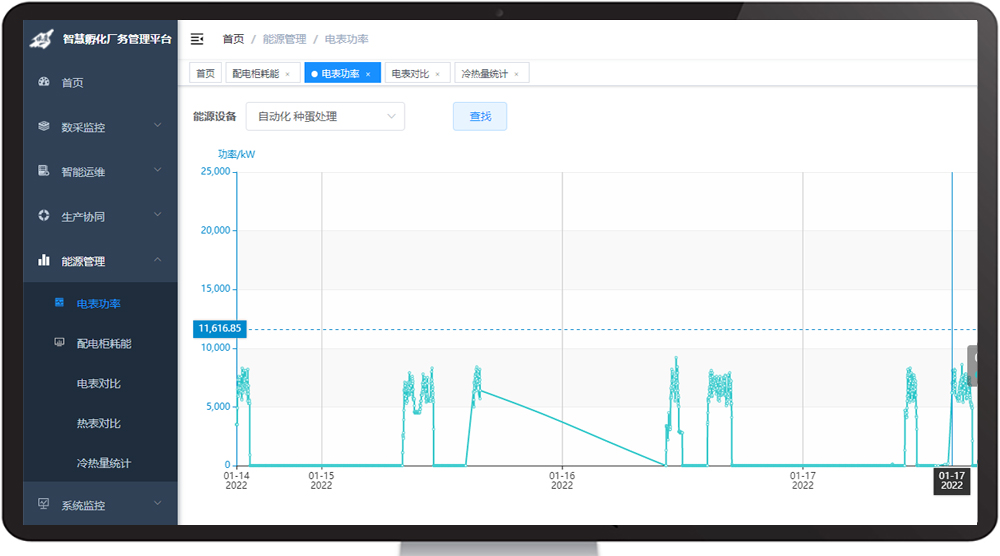Screen dimensions: 1000x556
Task: Click the monitor icon beside 配电柜耗能
Action: [59, 342]
